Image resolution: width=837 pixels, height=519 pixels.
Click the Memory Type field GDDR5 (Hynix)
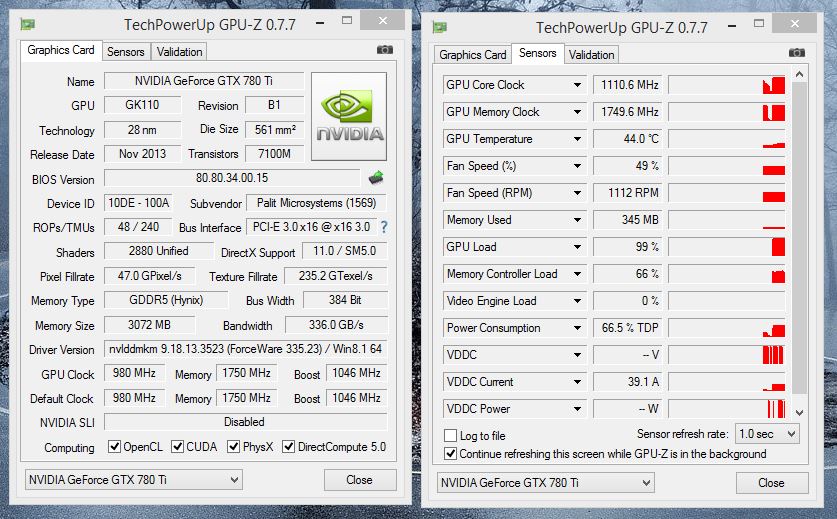pyautogui.click(x=166, y=300)
